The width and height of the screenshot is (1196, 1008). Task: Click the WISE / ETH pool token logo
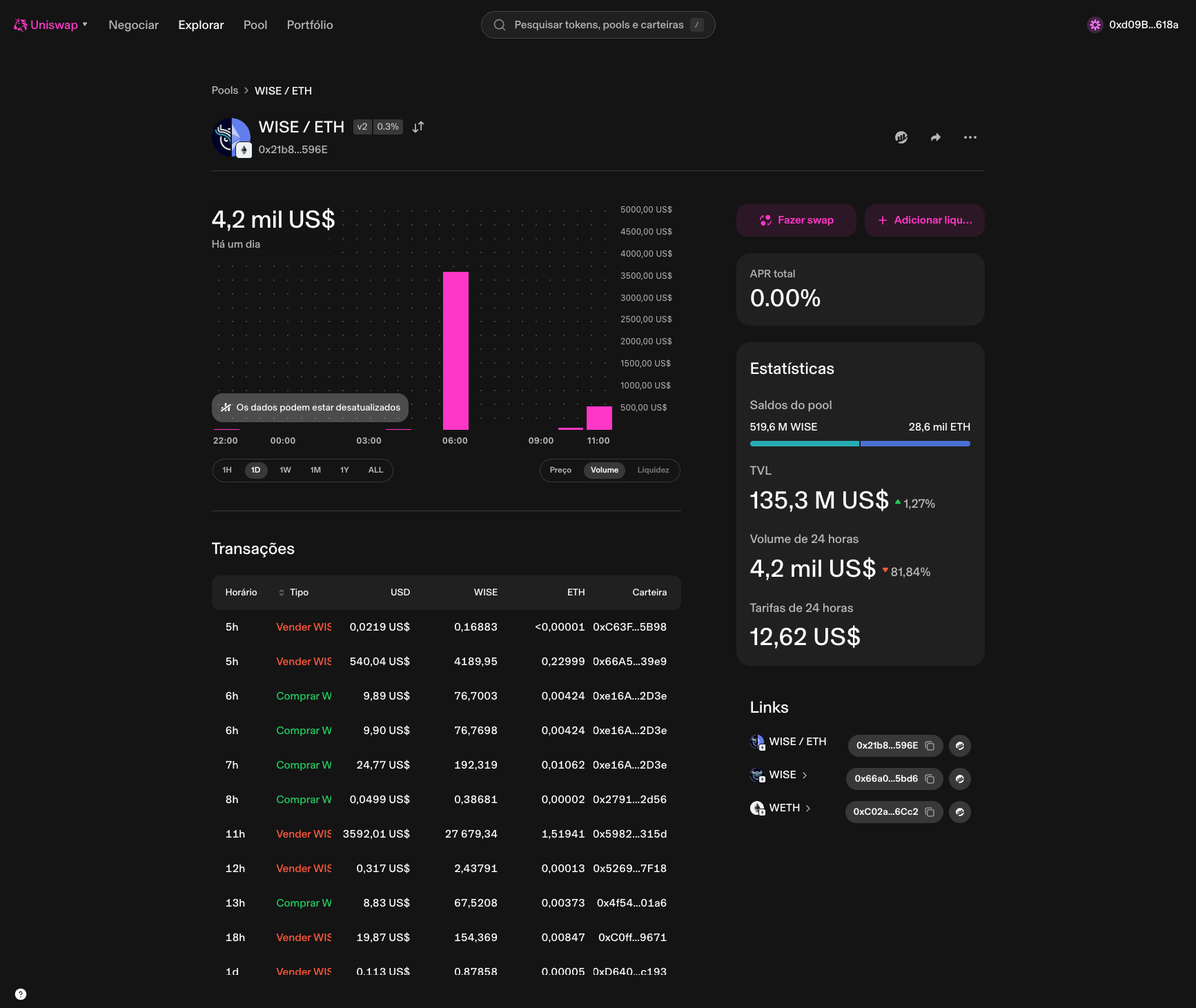point(231,137)
